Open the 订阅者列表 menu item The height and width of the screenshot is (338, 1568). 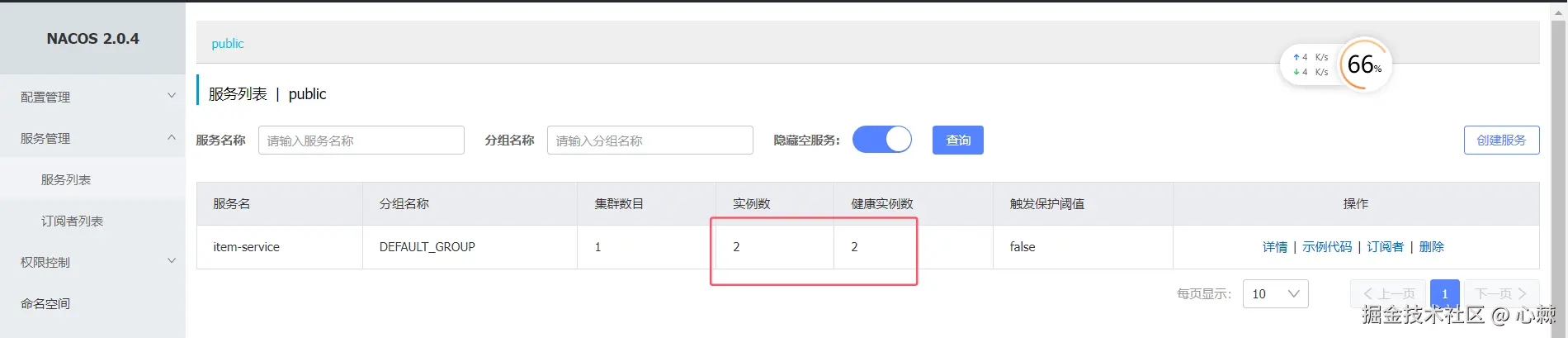tap(73, 221)
